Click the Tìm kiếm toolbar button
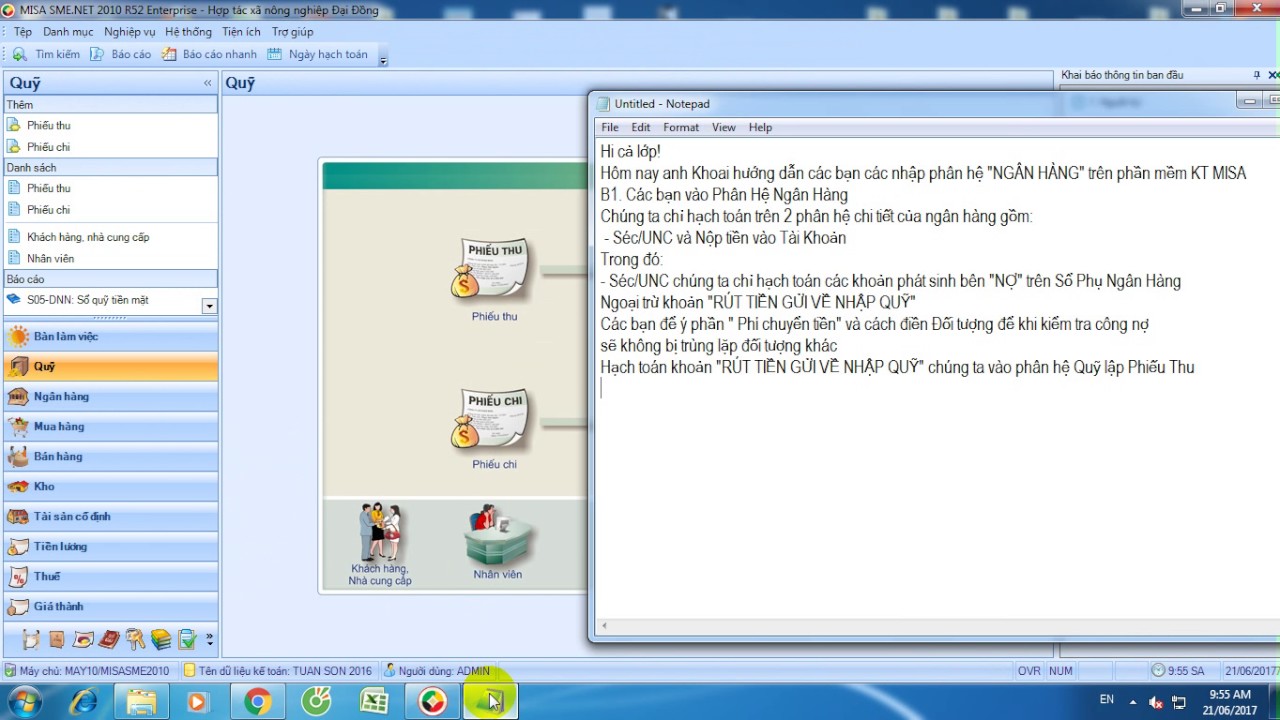This screenshot has height=720, width=1280. pos(47,54)
